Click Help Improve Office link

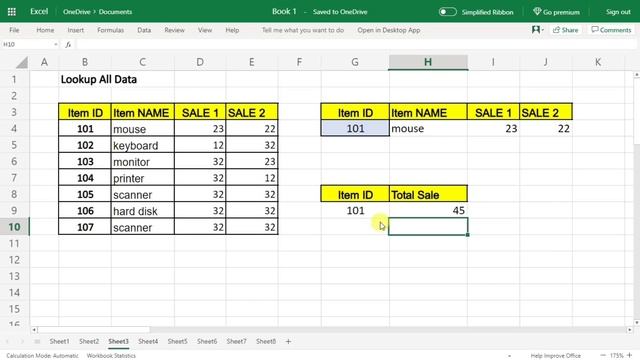click(x=556, y=356)
